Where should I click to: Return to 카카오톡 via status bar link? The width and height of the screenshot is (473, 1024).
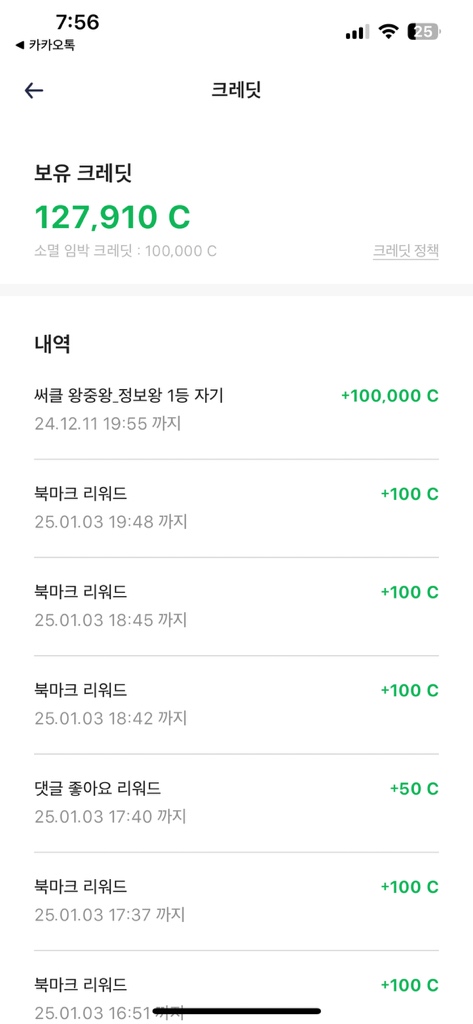click(x=45, y=45)
